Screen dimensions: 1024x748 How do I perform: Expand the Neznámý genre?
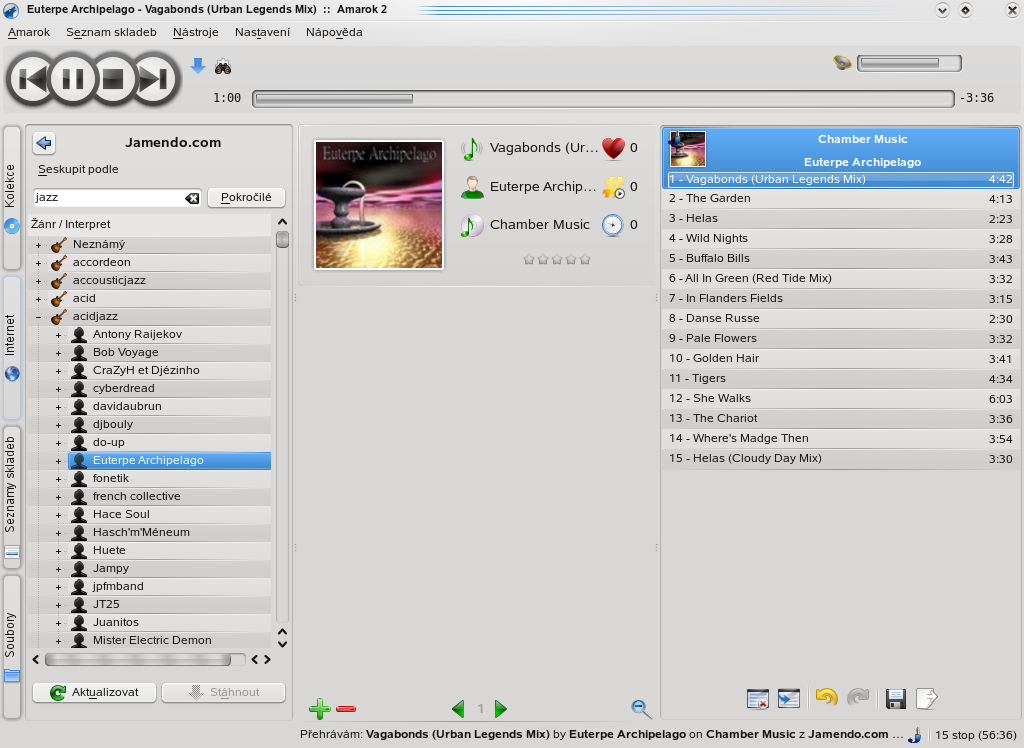(x=39, y=246)
